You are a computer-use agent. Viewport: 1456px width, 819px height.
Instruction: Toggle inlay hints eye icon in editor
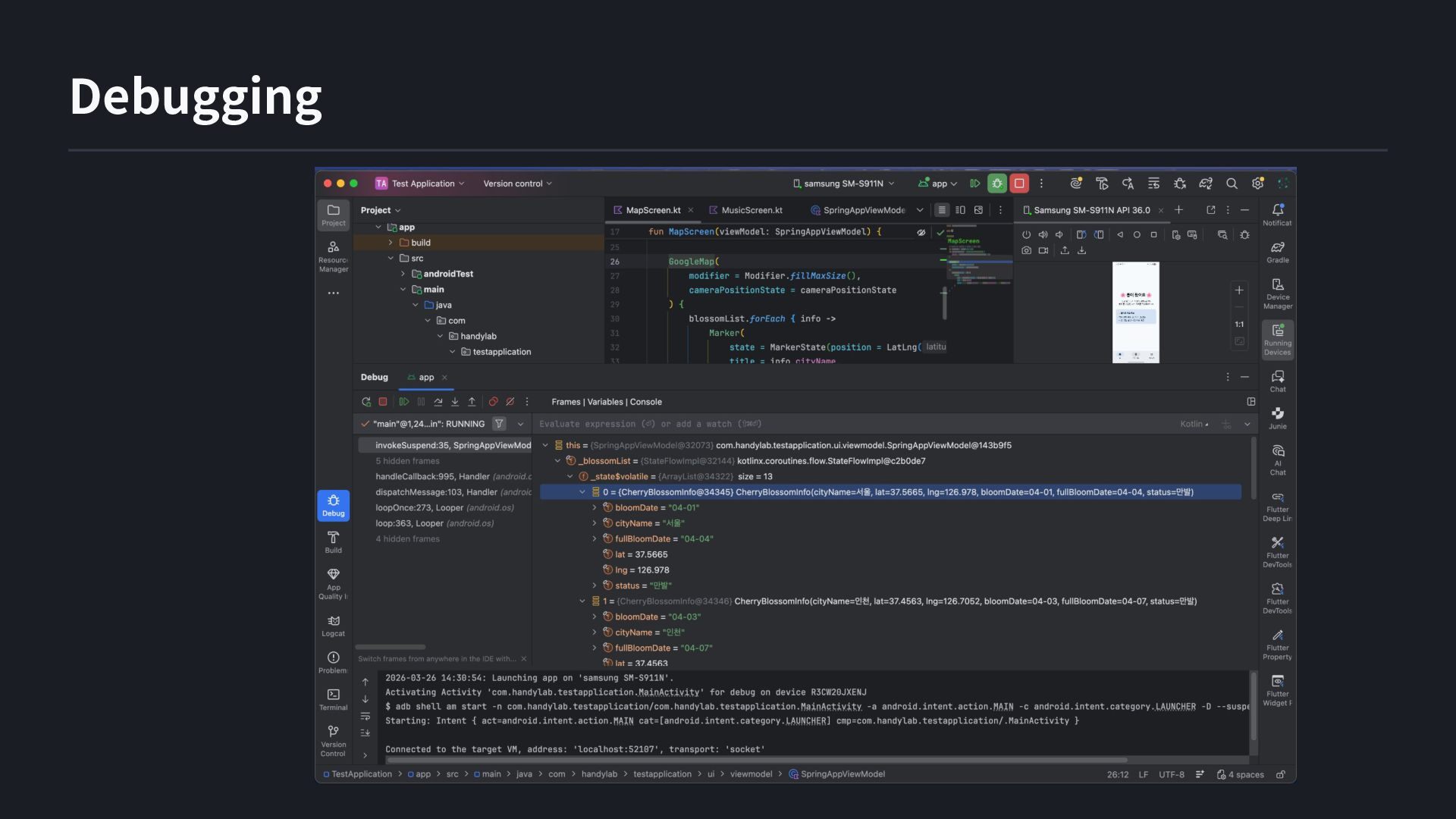pyautogui.click(x=921, y=233)
